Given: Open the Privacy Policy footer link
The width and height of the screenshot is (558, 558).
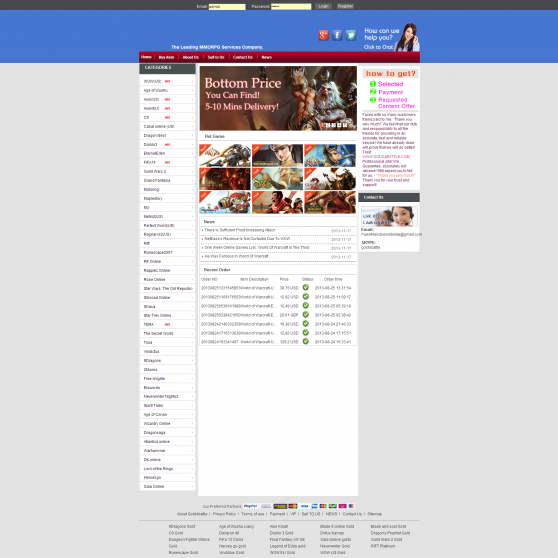Looking at the screenshot, I should [224, 514].
